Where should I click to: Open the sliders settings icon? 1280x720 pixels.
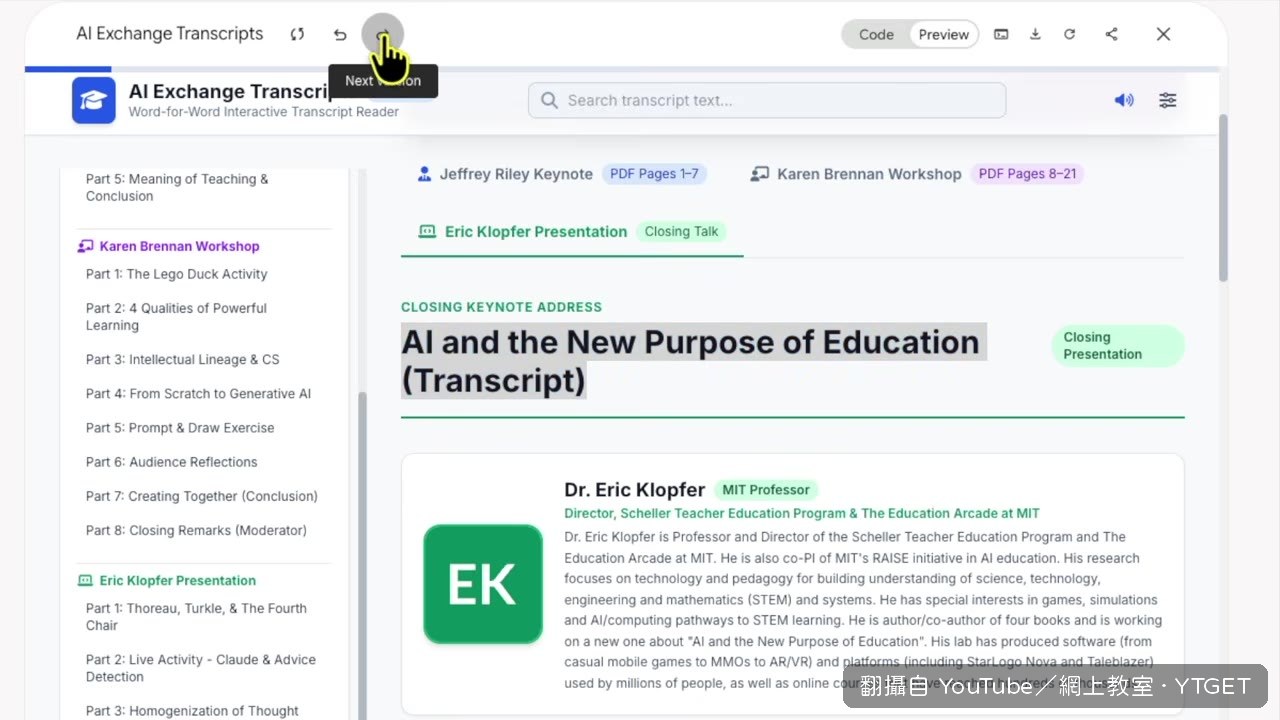(x=1168, y=100)
